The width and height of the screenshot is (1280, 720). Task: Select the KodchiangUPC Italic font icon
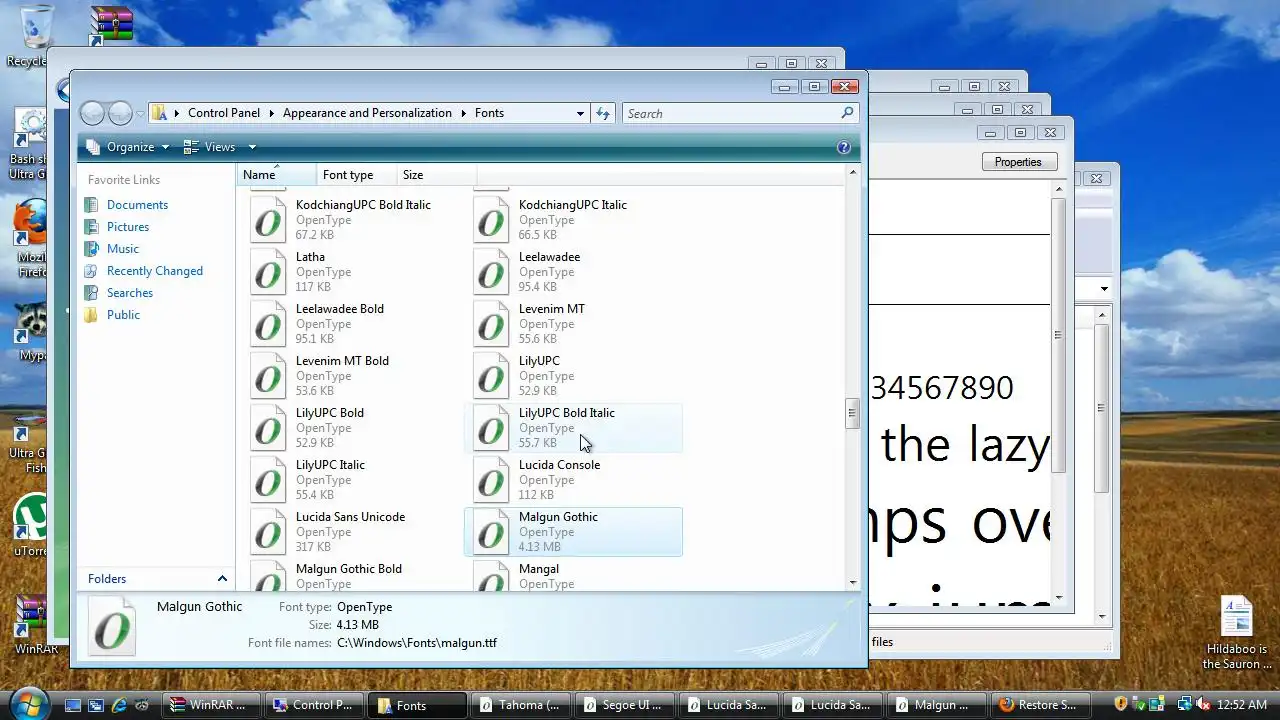(x=491, y=220)
